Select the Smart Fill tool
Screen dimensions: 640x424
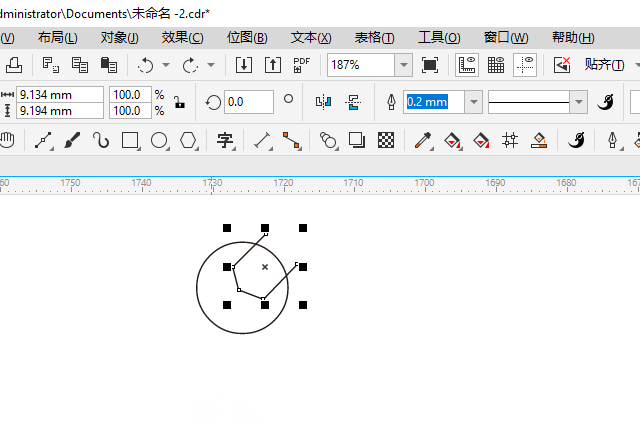(x=481, y=140)
